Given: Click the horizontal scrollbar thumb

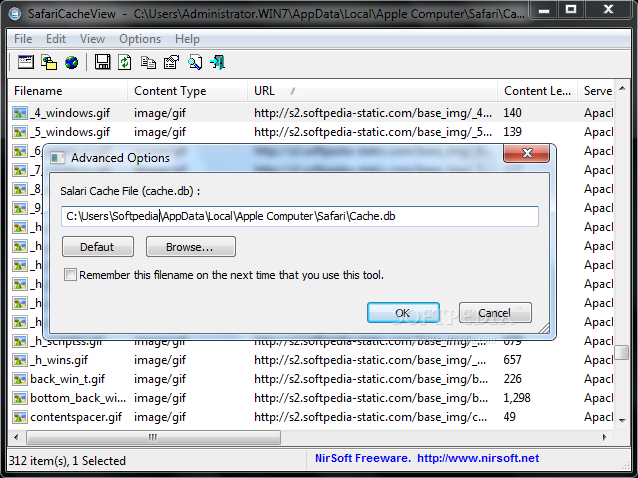Looking at the screenshot, I should click(x=153, y=437).
